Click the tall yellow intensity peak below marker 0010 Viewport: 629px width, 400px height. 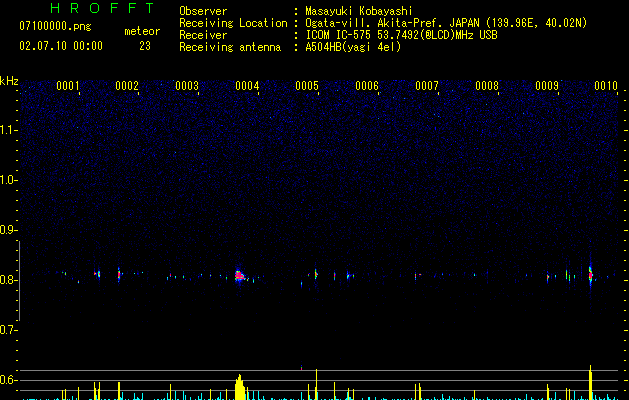click(x=590, y=382)
